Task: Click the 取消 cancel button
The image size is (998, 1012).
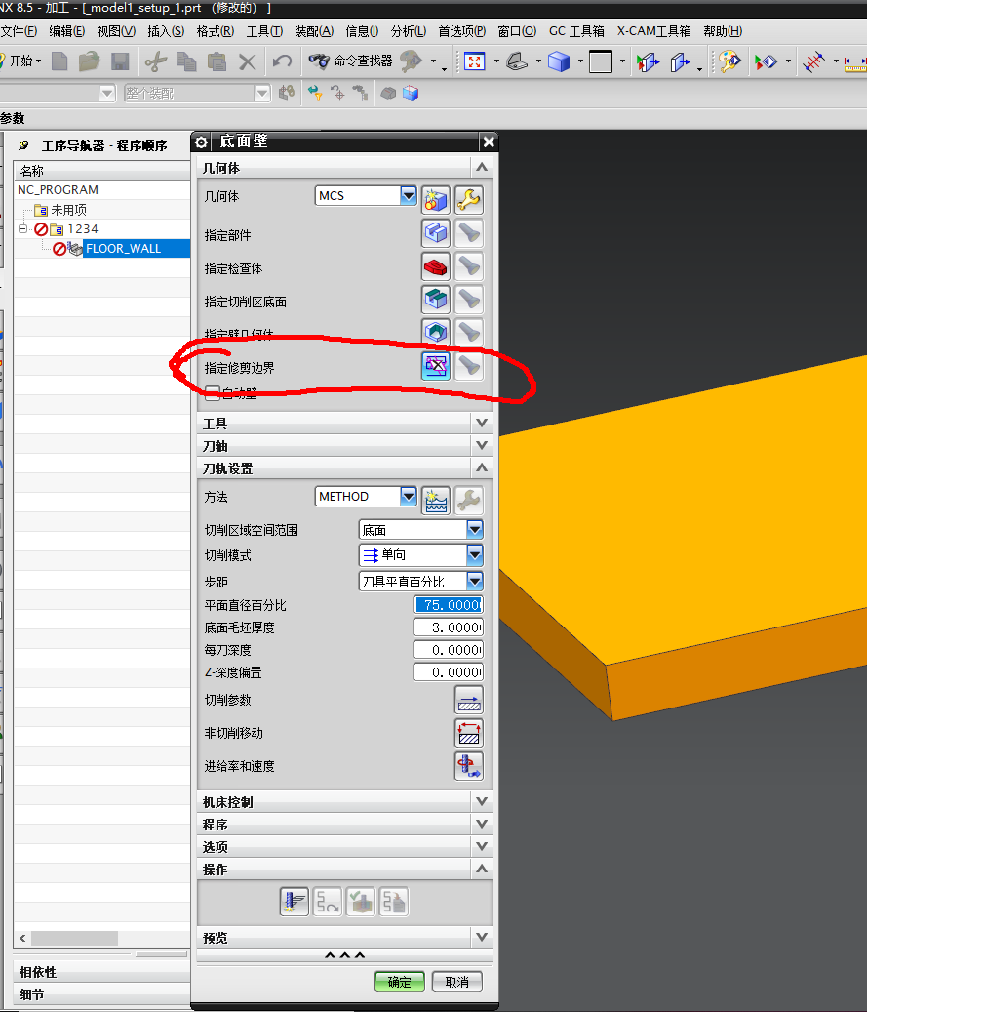Action: [x=457, y=982]
